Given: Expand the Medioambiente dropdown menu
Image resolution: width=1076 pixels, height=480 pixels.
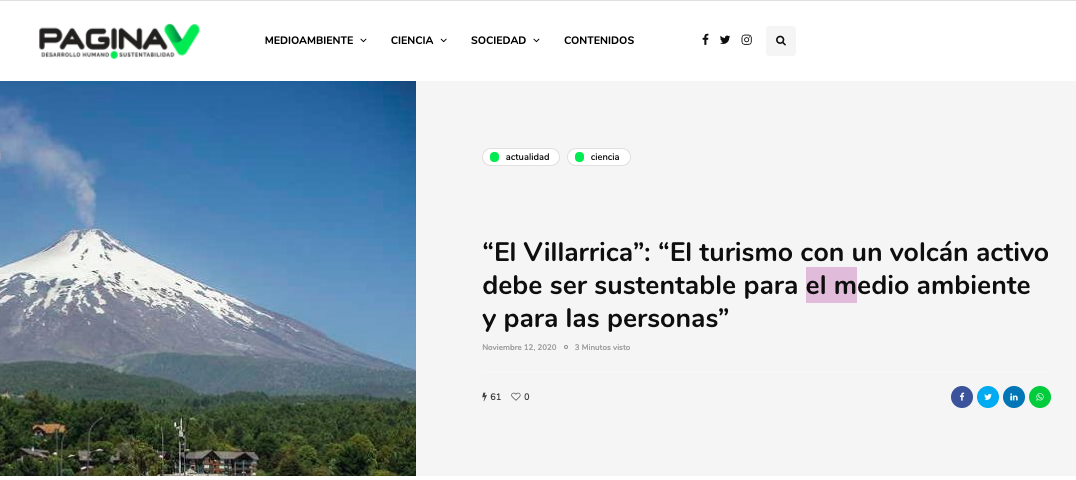Looking at the screenshot, I should pyautogui.click(x=316, y=41).
